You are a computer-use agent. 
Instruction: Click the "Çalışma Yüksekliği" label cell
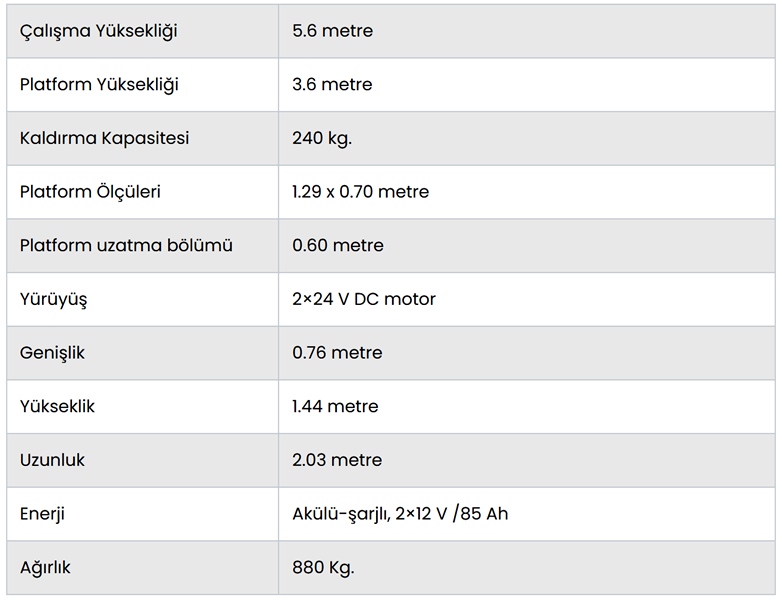pyautogui.click(x=98, y=31)
